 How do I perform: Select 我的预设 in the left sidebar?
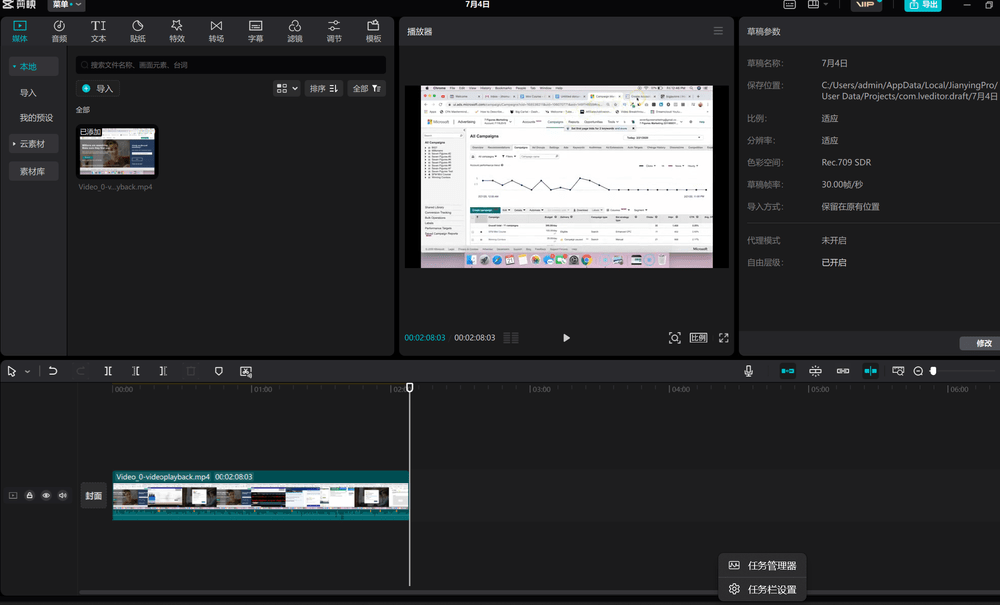pos(36,118)
